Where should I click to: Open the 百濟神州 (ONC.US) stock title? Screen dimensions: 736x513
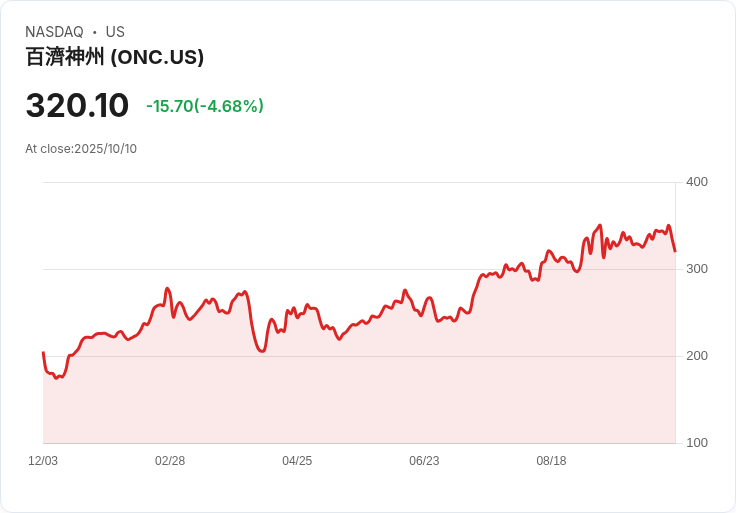[114, 57]
